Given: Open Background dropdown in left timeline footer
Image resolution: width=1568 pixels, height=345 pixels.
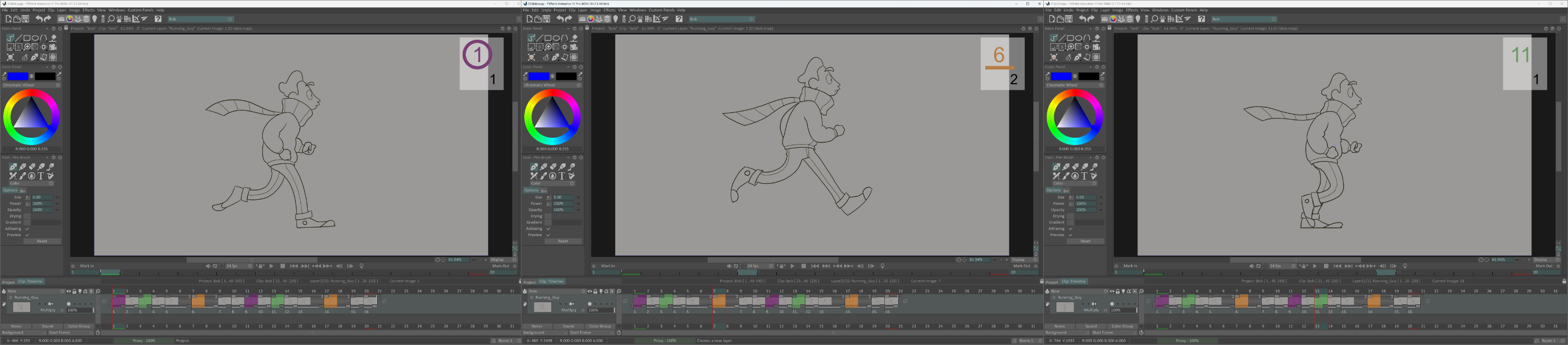Looking at the screenshot, I should click(23, 332).
